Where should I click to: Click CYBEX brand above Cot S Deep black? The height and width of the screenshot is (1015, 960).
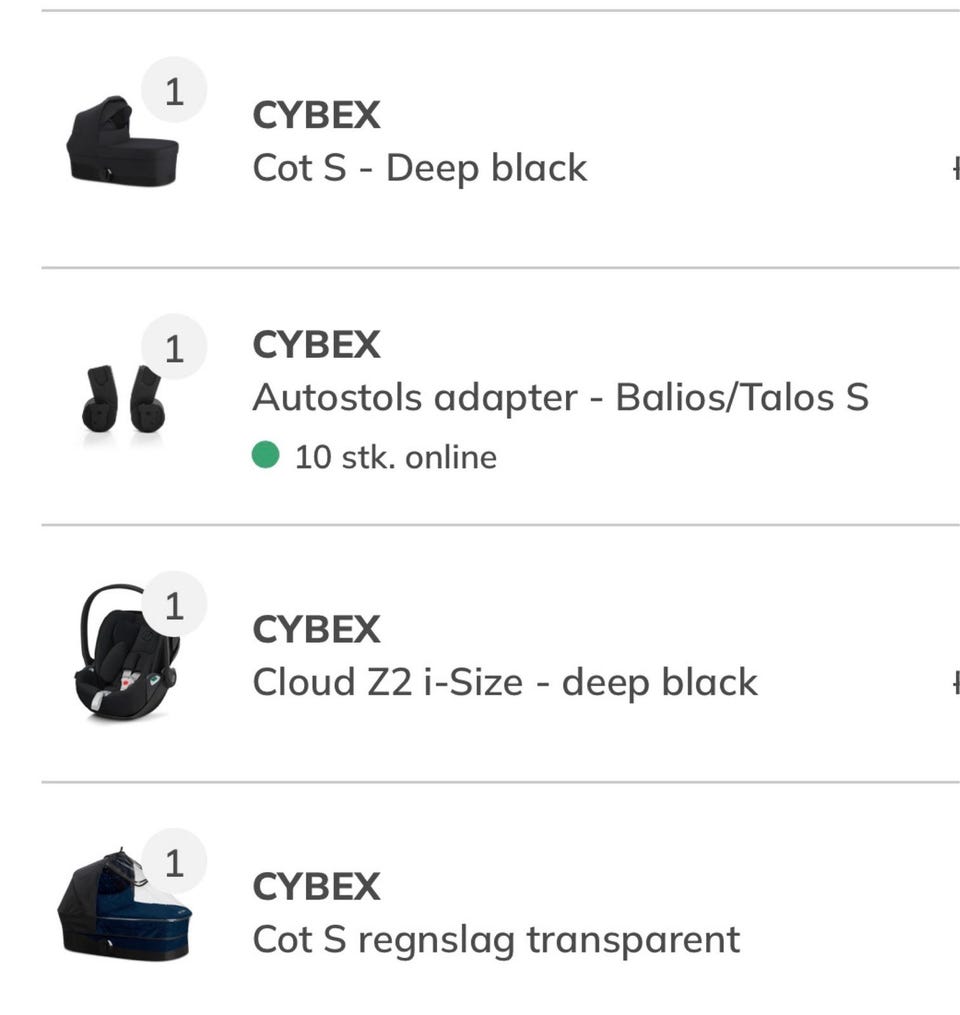(x=316, y=115)
